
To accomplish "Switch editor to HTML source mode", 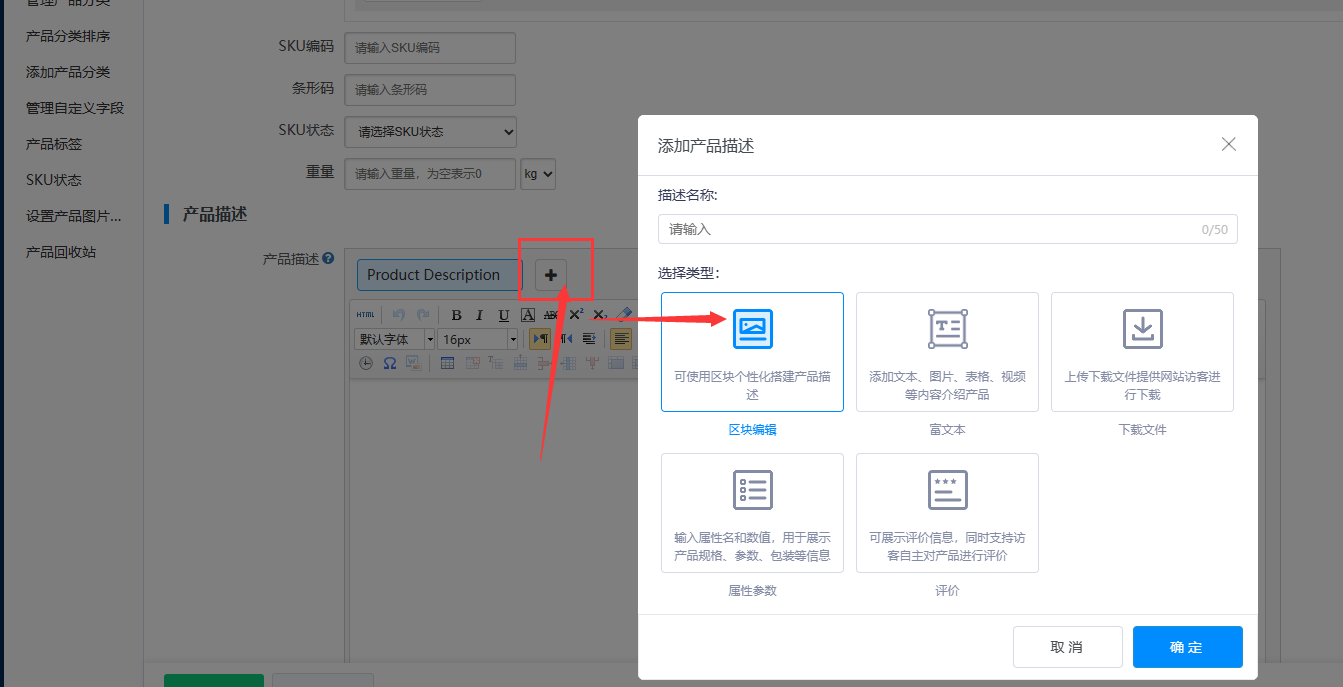I will [365, 314].
